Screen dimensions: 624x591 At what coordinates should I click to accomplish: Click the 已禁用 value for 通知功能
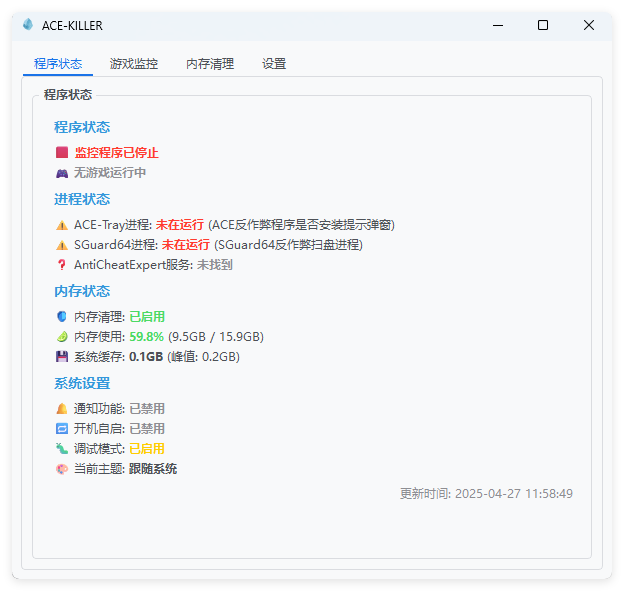(147, 409)
